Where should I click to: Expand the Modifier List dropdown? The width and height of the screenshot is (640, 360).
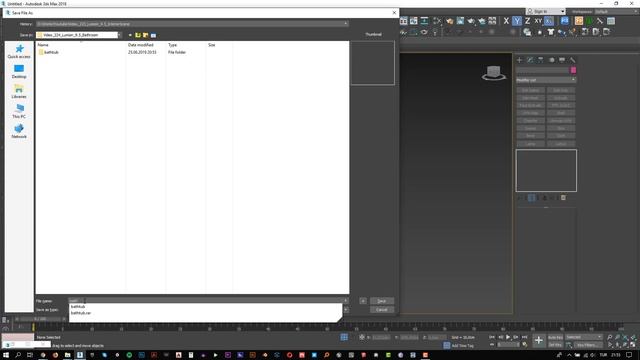pyautogui.click(x=546, y=80)
